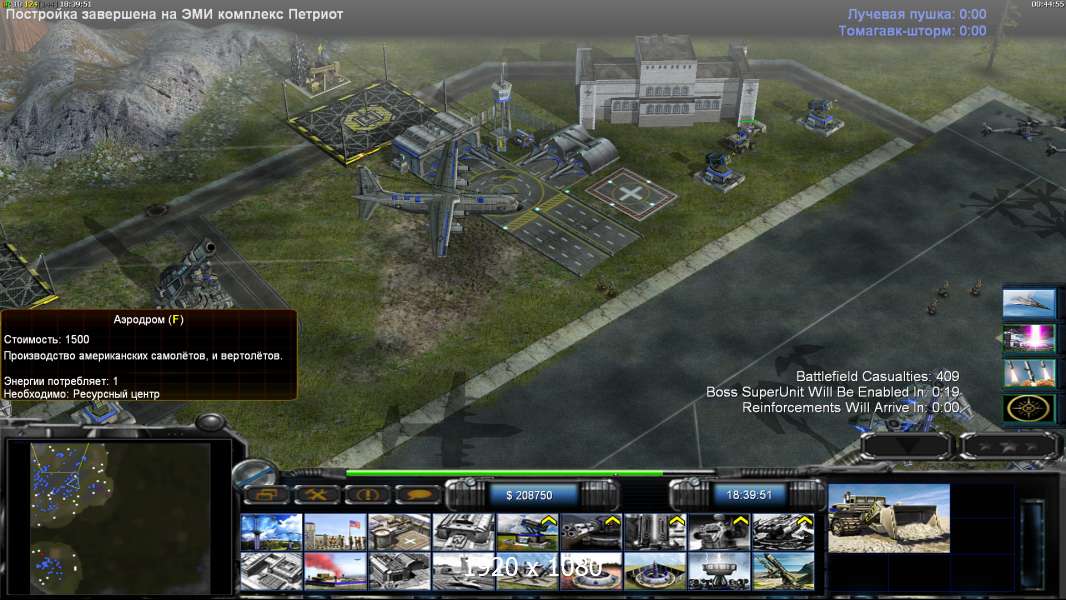
Task: Pick the hangar building build icon
Action: 399,571
